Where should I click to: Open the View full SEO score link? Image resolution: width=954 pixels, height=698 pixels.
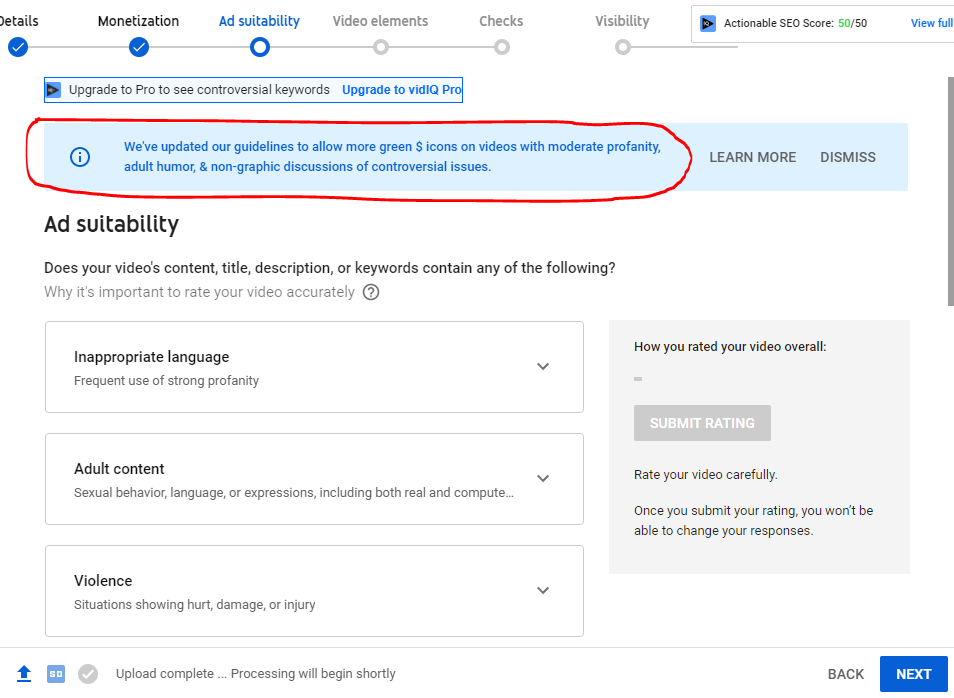[931, 24]
